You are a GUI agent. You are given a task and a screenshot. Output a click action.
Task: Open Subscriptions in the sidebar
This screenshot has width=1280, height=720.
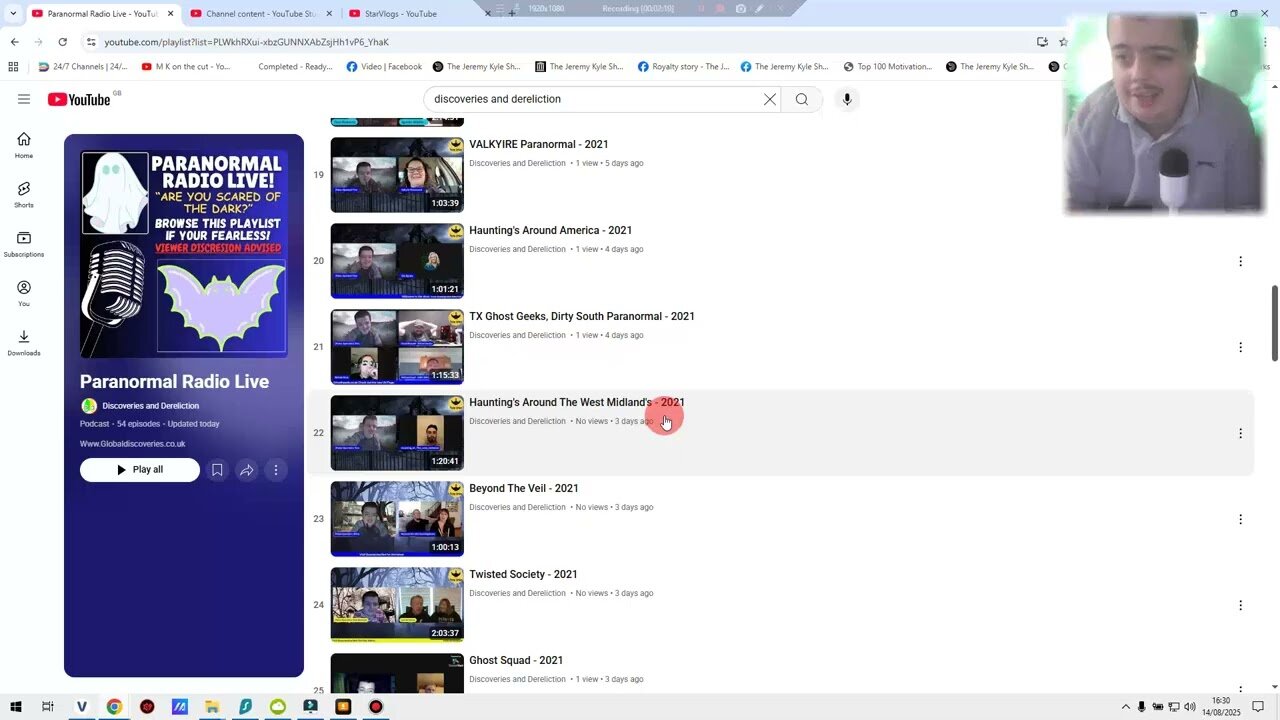24,244
